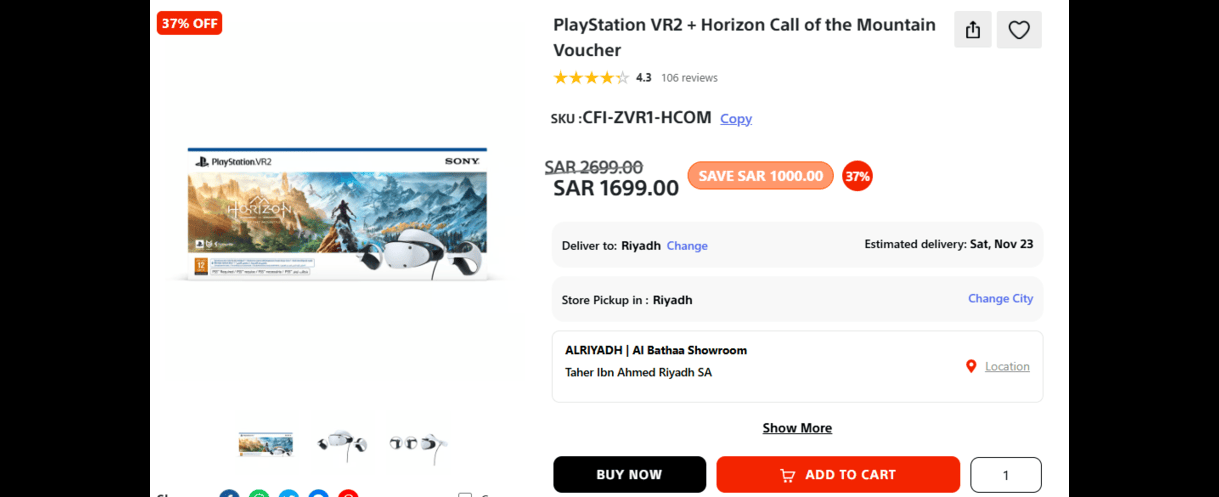This screenshot has height=497, width=1219.
Task: Click Change City for store pickup
Action: pos(1000,299)
